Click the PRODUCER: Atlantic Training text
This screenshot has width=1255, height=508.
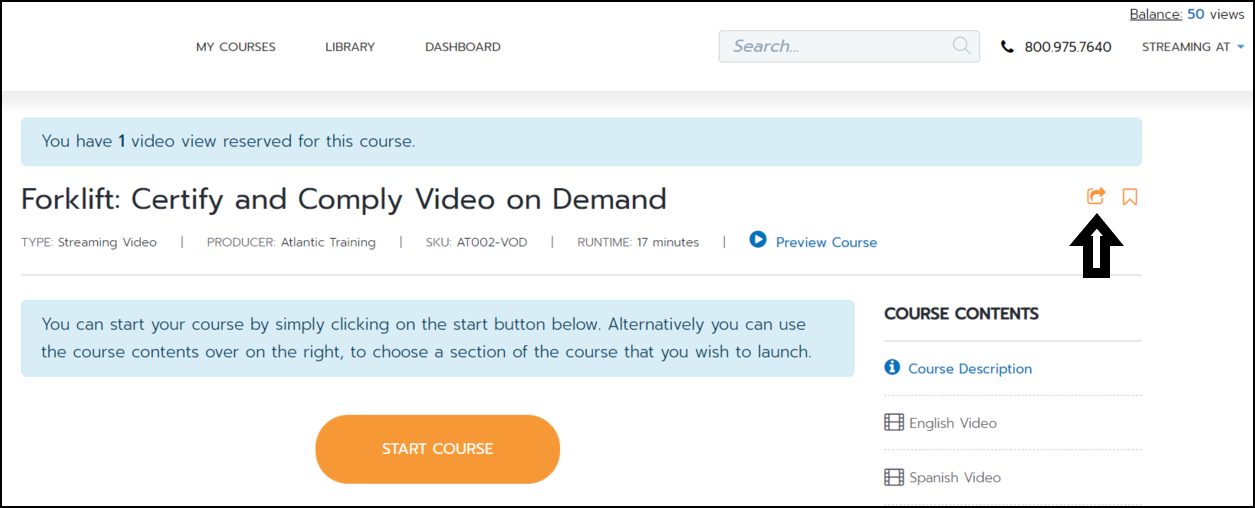pyautogui.click(x=291, y=242)
